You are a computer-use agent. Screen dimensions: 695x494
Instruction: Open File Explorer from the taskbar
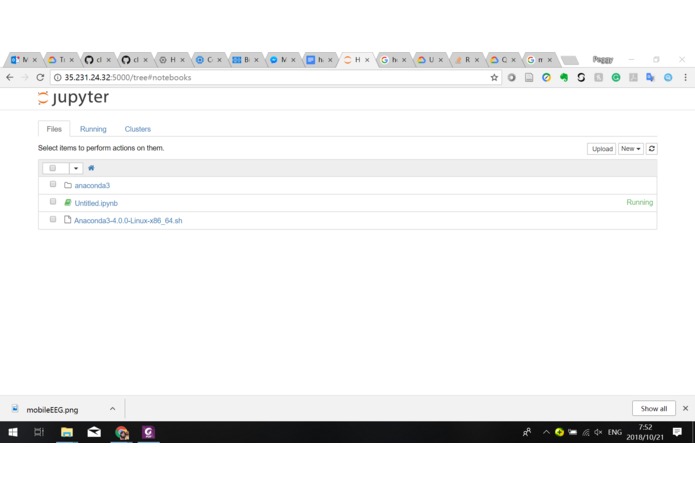point(67,432)
